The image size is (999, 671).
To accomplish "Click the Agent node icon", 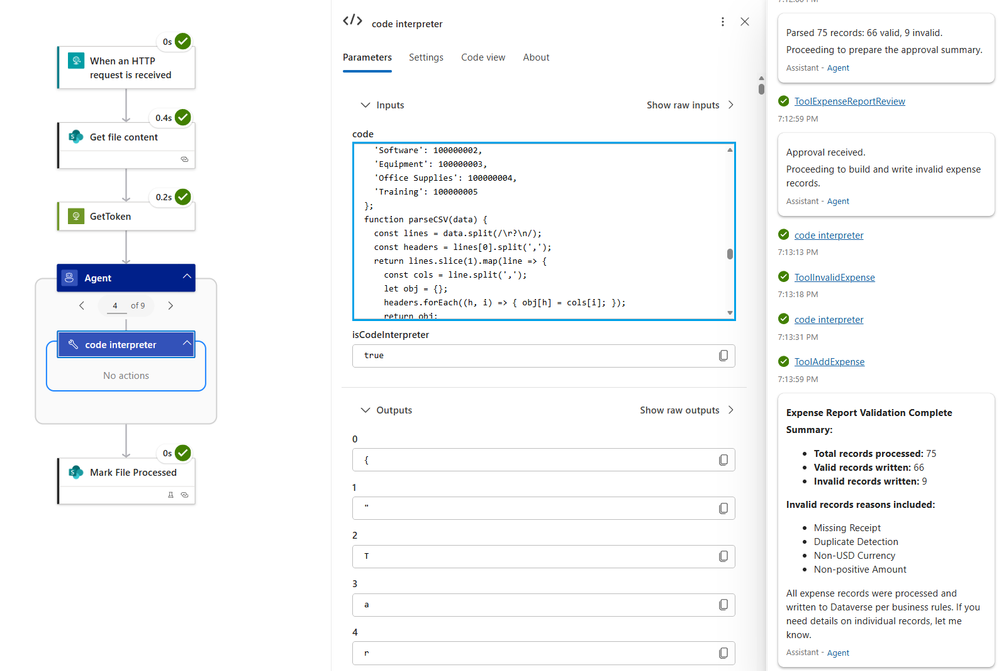I will 70,278.
